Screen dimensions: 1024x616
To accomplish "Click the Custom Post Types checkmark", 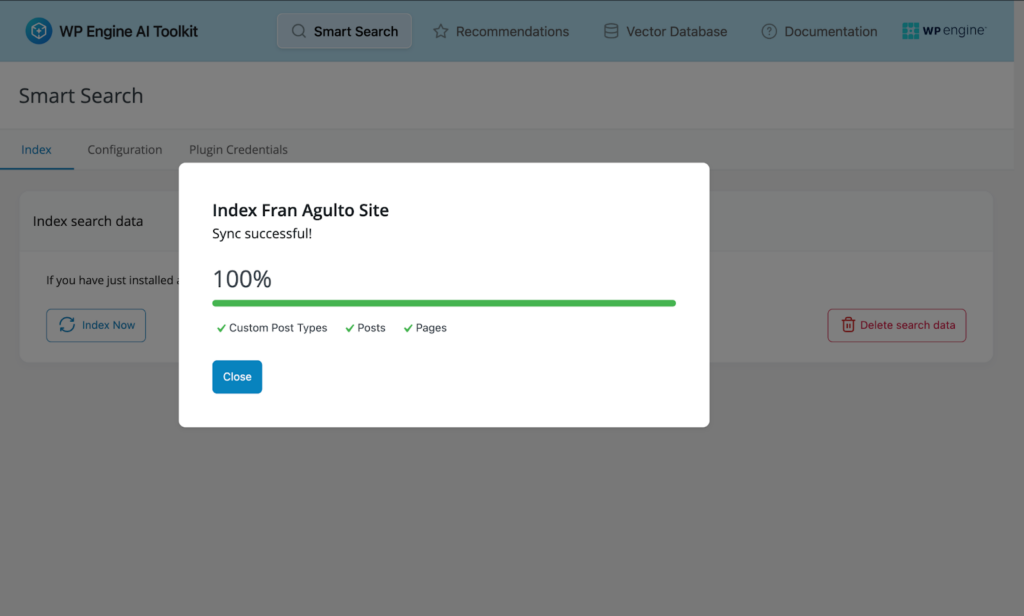I will click(221, 328).
